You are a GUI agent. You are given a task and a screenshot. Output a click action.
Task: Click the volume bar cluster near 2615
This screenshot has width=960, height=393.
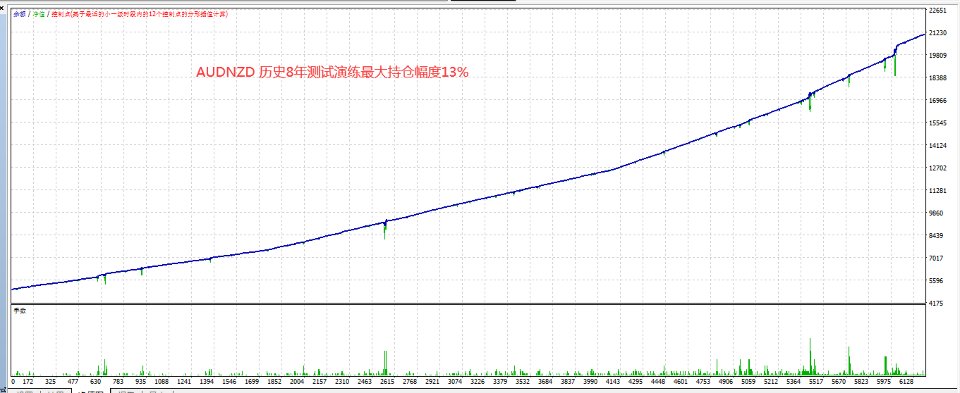[x=385, y=362]
